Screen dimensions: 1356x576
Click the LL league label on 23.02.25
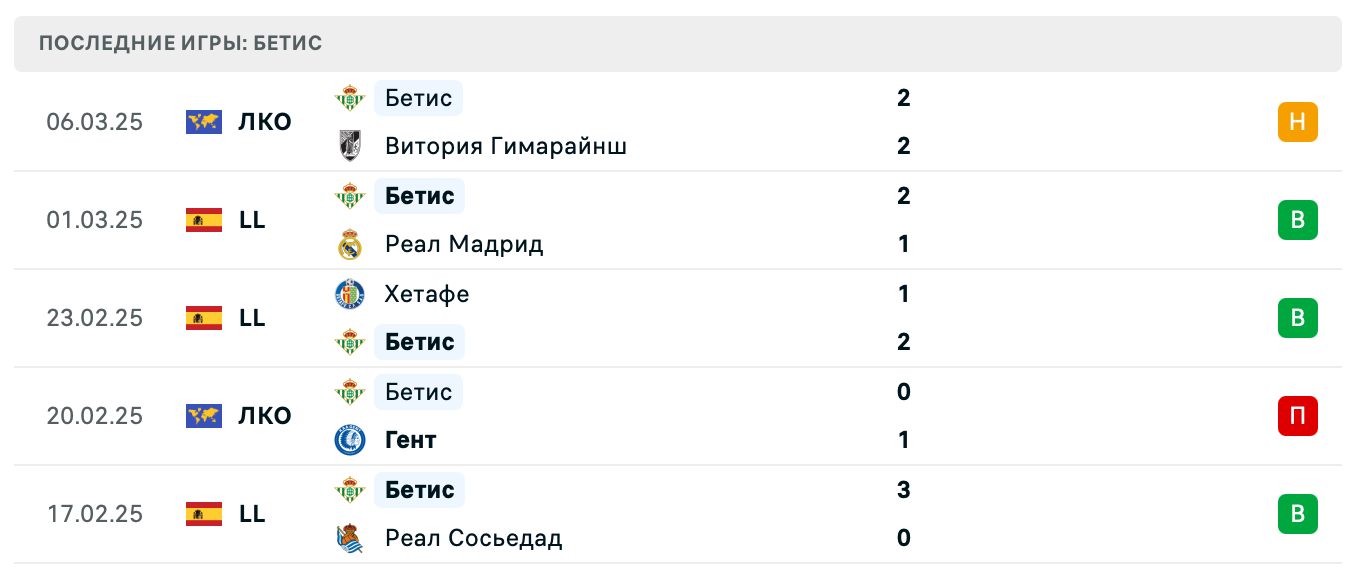coord(252,318)
